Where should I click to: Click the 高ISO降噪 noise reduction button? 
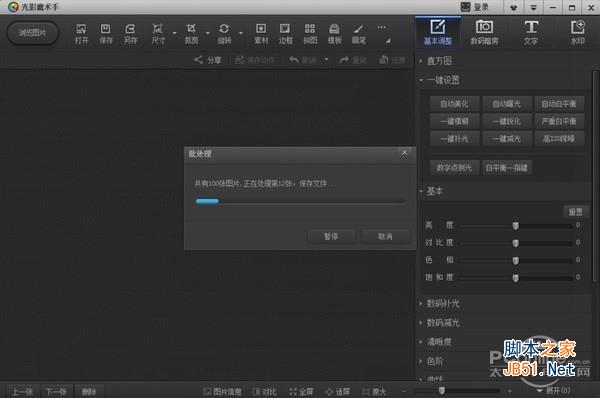pyautogui.click(x=559, y=139)
